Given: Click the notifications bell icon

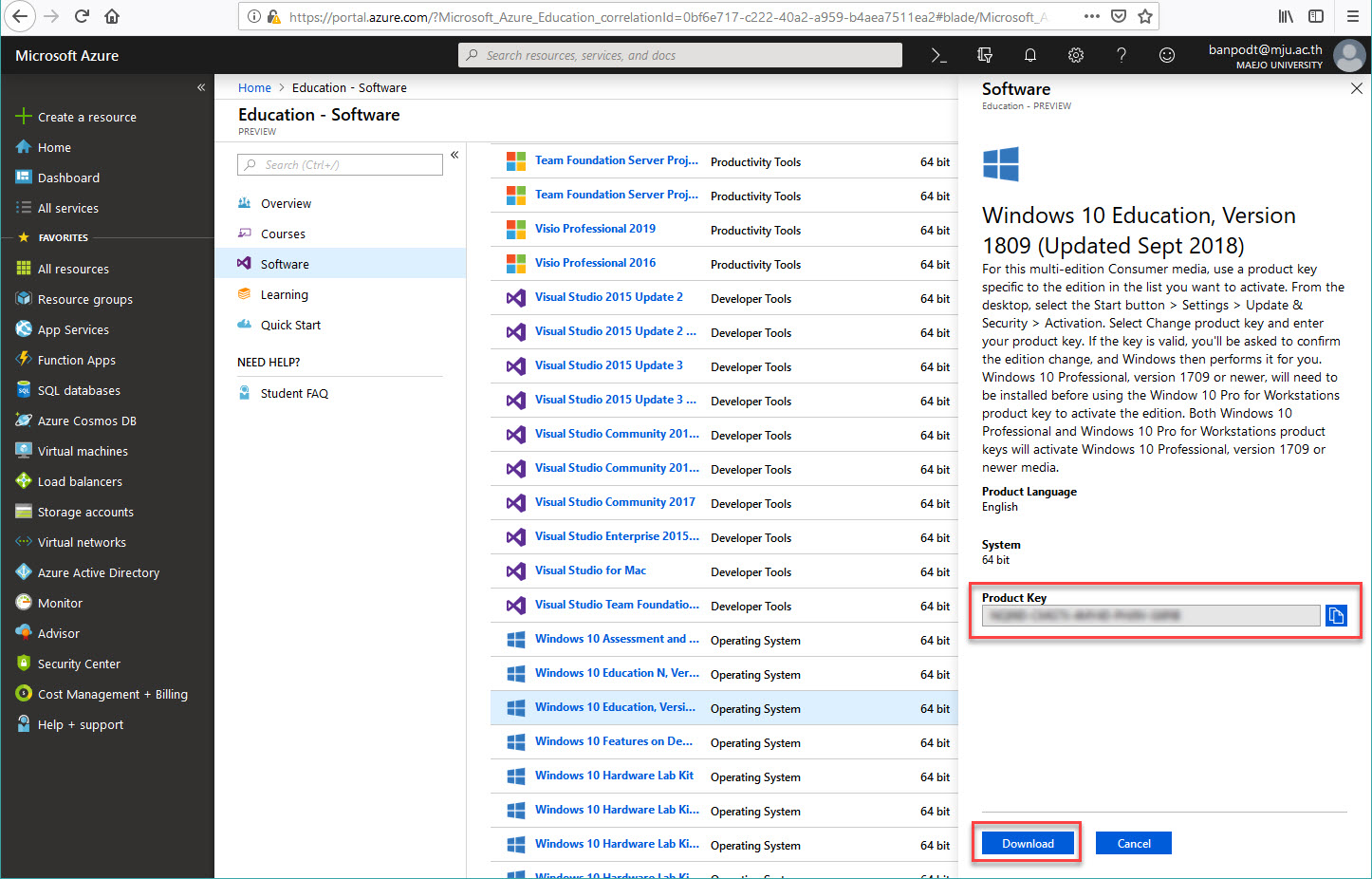Looking at the screenshot, I should (x=1029, y=56).
